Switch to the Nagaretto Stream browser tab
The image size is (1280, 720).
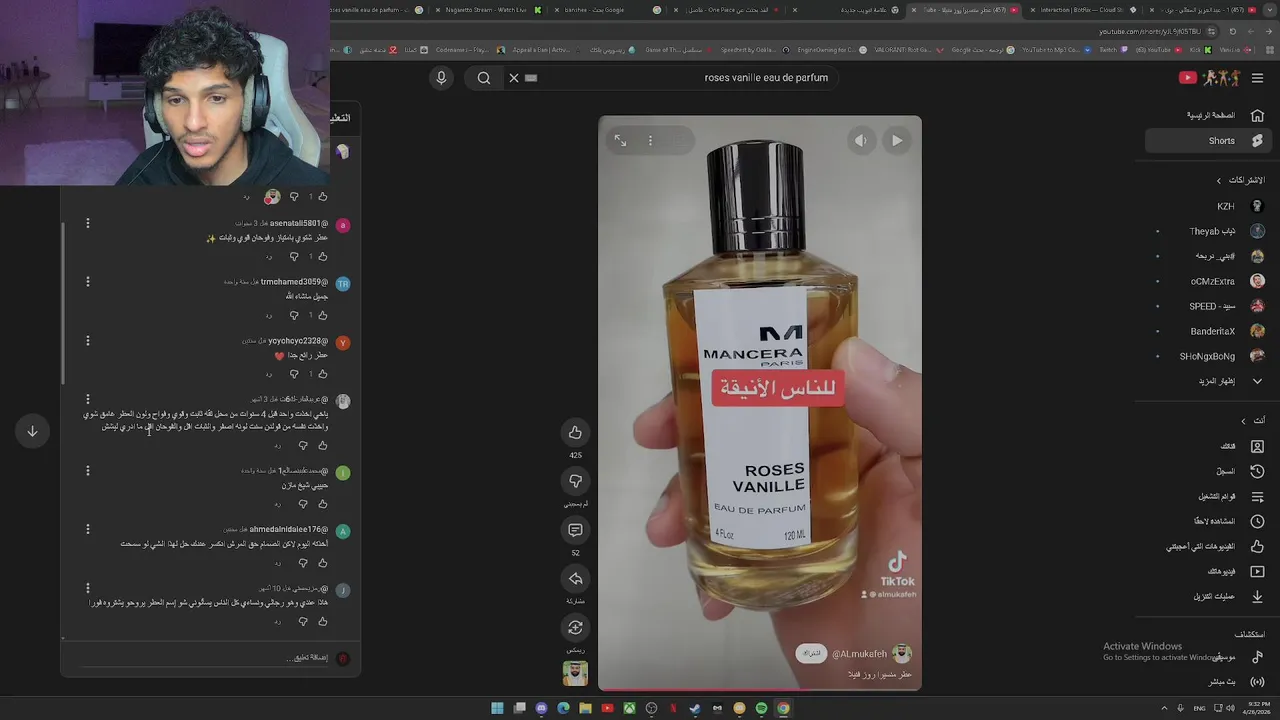(x=487, y=9)
